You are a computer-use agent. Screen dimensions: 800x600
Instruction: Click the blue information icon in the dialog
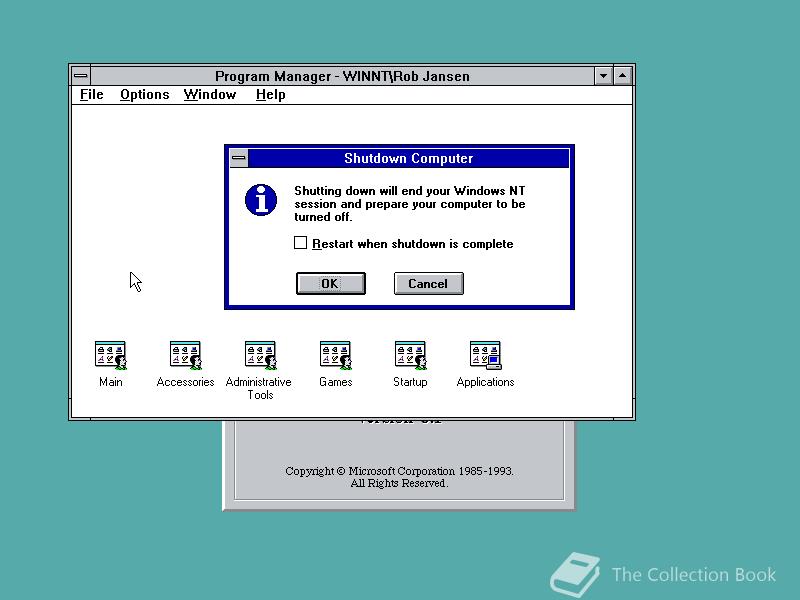[x=261, y=200]
